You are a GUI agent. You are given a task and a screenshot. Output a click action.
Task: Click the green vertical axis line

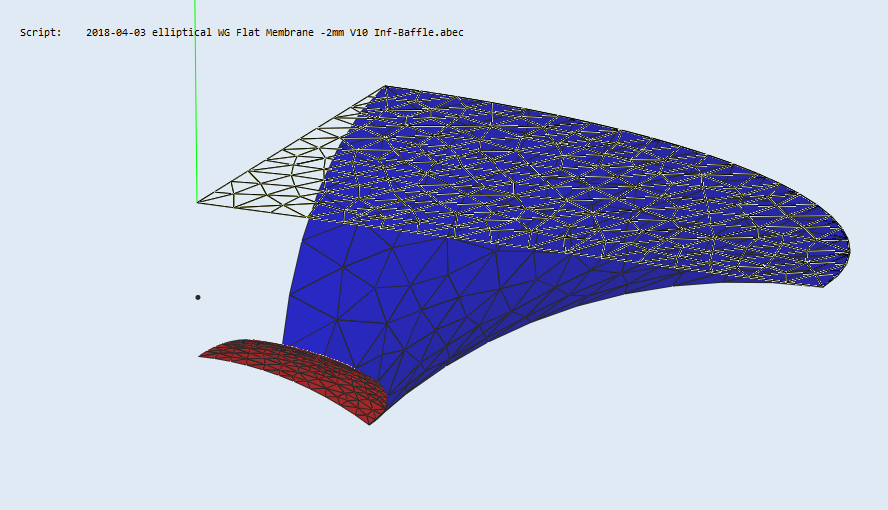pyautogui.click(x=196, y=101)
